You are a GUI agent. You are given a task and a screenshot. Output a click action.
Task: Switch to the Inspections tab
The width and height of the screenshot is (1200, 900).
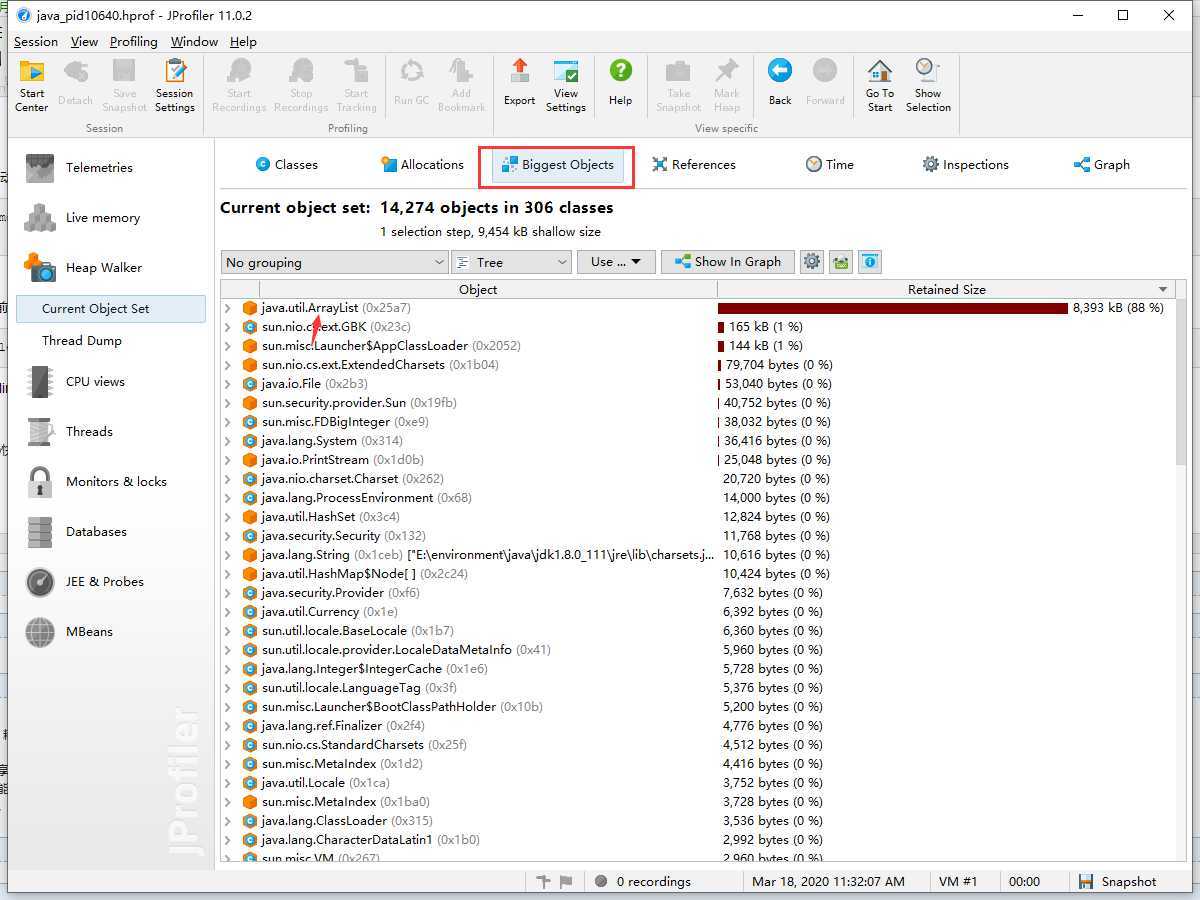tap(965, 165)
